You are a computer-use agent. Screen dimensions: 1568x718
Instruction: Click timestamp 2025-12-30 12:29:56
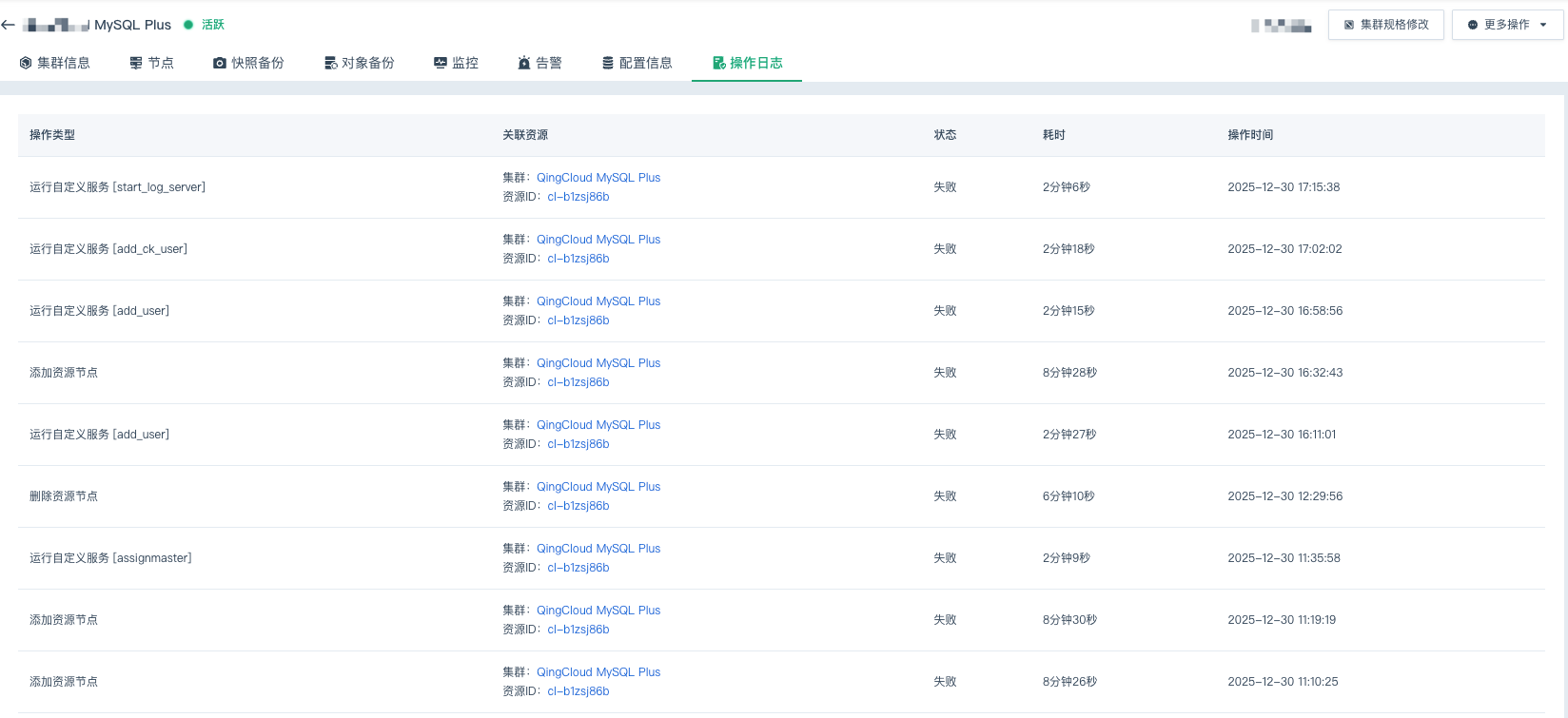[1285, 496]
